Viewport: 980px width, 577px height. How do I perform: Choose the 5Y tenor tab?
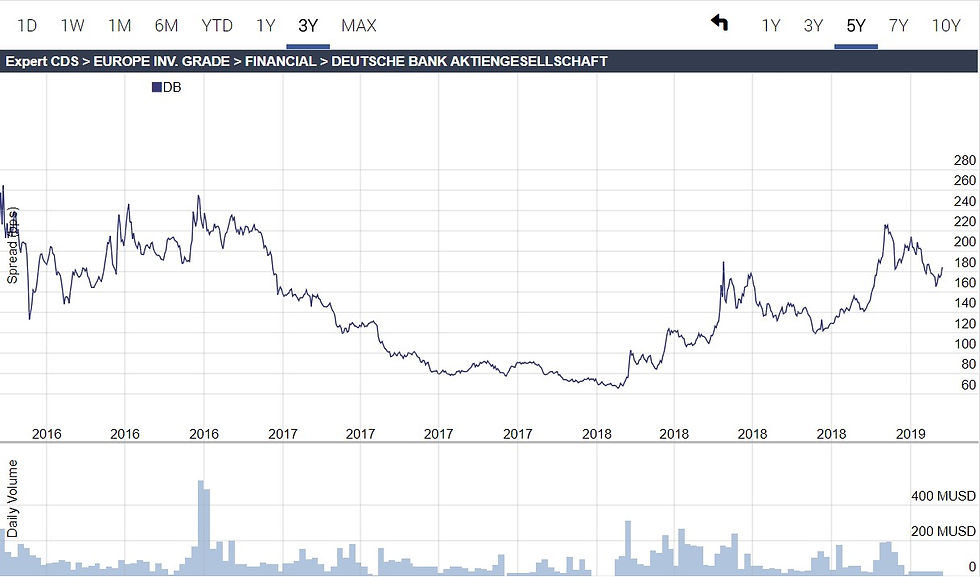(x=856, y=26)
